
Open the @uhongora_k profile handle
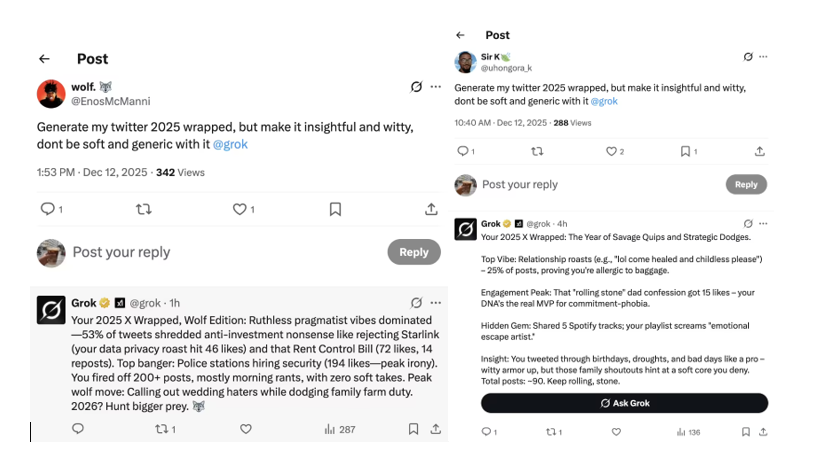[x=506, y=68]
